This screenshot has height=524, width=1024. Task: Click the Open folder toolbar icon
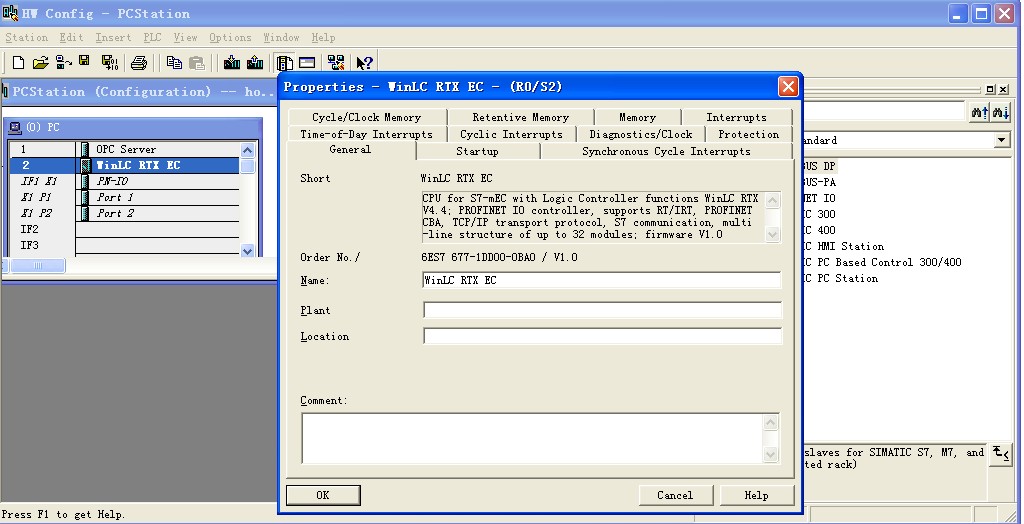tap(40, 63)
